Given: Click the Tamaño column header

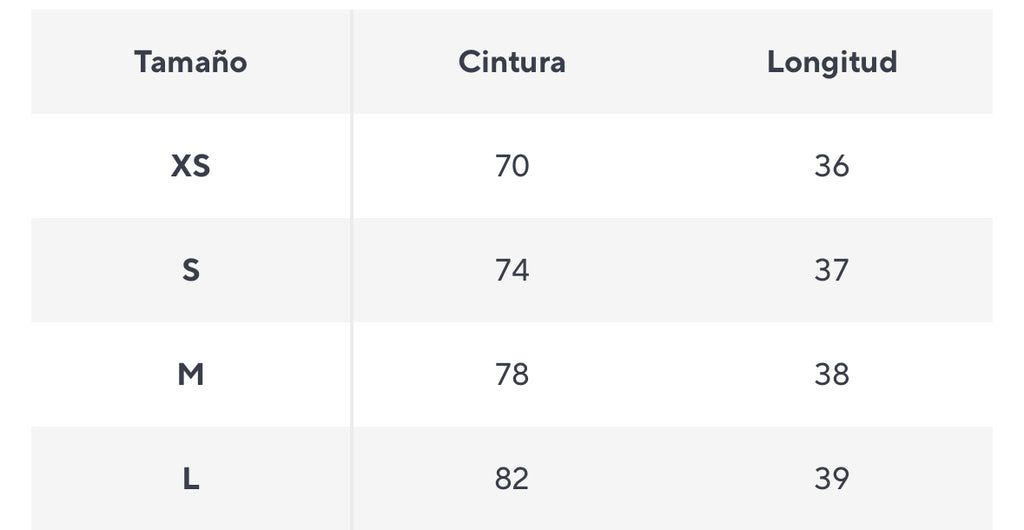Looking at the screenshot, I should click(190, 62).
